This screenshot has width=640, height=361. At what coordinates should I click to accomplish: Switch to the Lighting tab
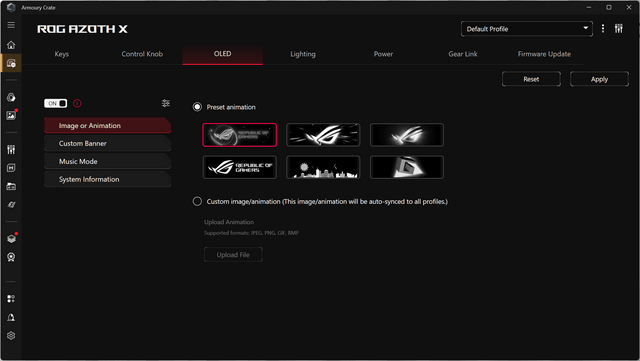tap(303, 54)
